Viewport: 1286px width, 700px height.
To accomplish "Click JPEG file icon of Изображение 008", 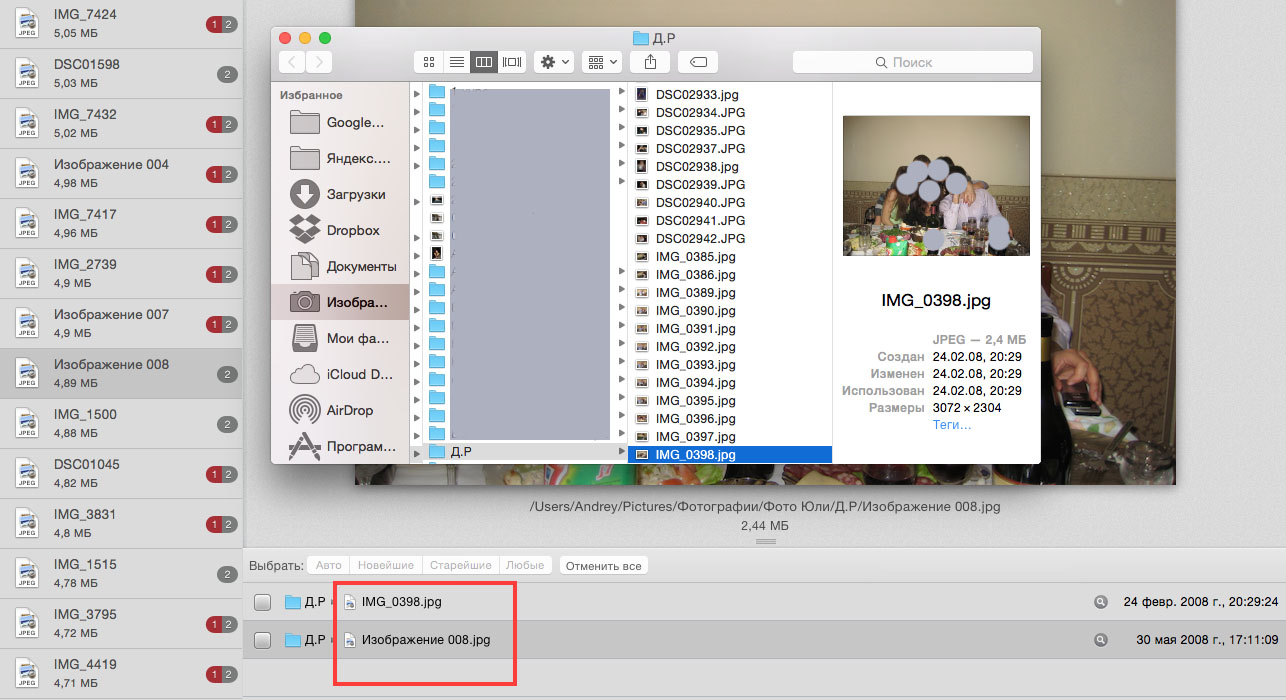I will coord(27,374).
